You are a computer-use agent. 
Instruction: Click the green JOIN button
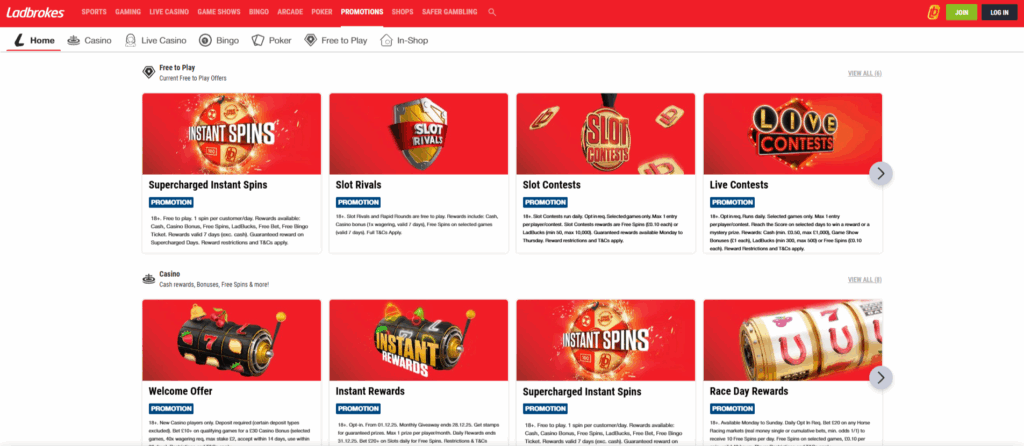tap(961, 12)
